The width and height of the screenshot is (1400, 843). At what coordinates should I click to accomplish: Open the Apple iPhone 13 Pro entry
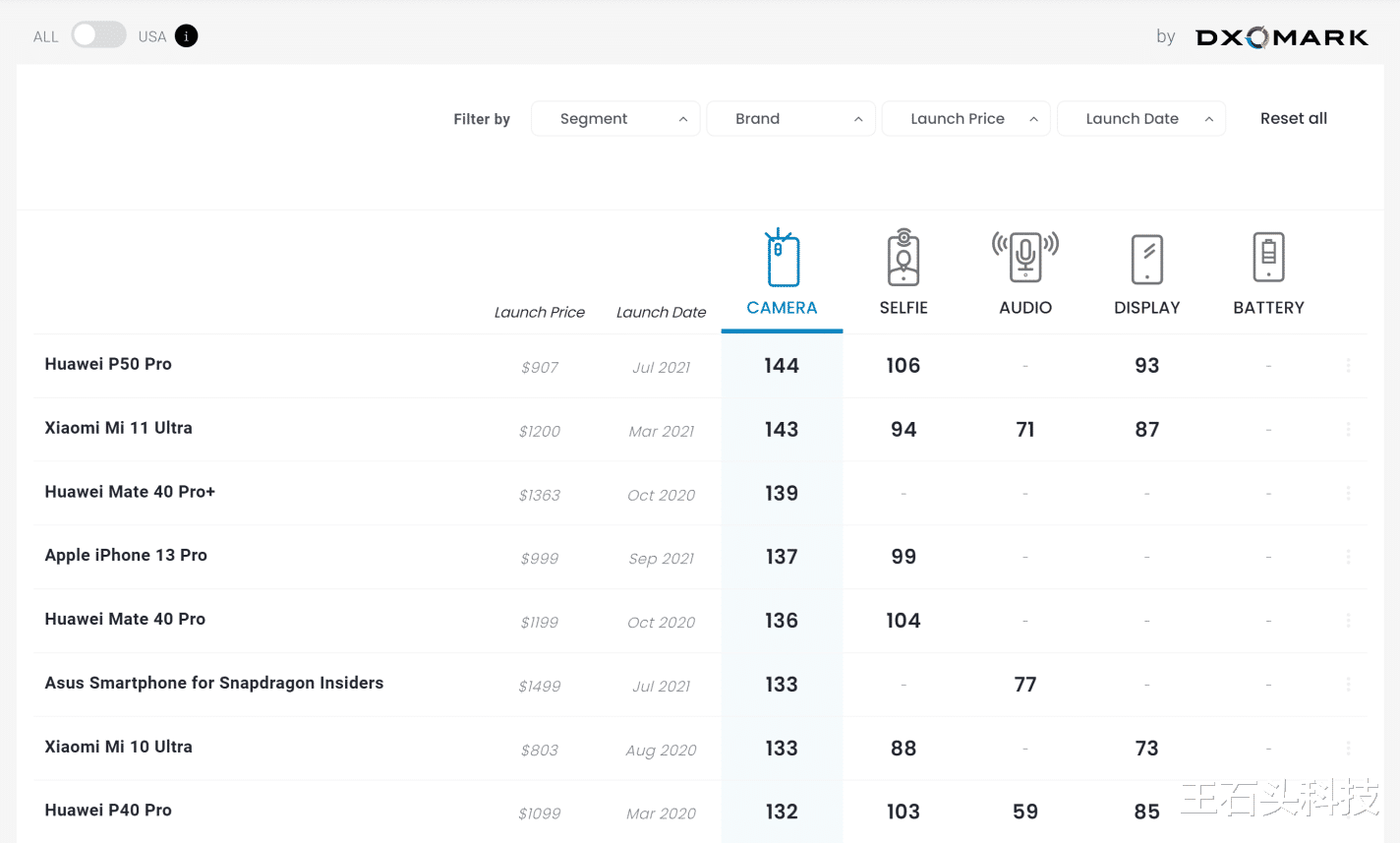click(126, 555)
